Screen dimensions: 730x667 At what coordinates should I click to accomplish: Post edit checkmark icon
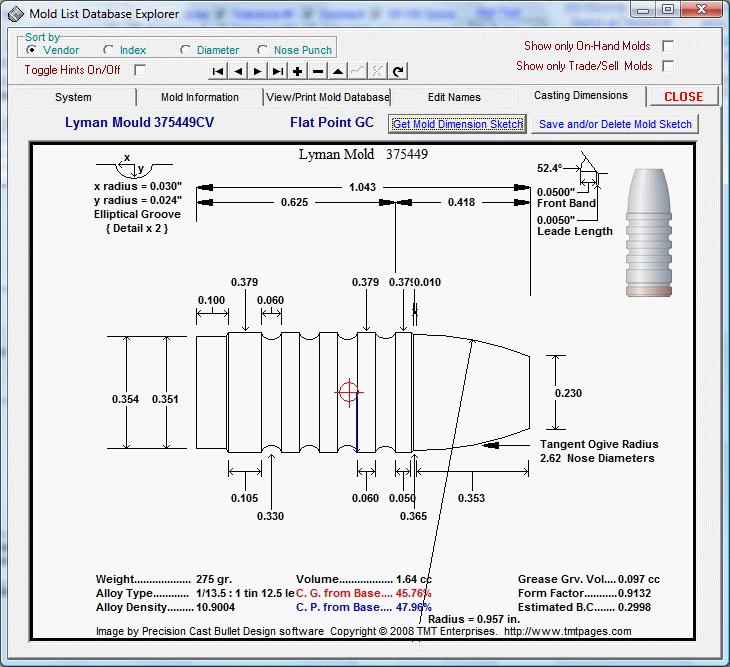[358, 71]
